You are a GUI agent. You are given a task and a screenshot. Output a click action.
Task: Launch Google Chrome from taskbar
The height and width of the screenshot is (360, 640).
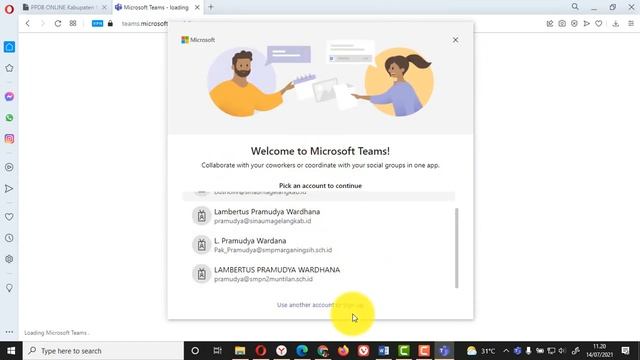[x=322, y=351]
